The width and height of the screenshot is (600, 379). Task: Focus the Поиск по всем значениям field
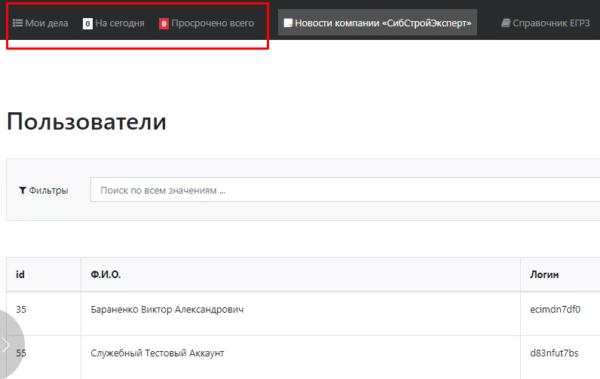pos(345,190)
